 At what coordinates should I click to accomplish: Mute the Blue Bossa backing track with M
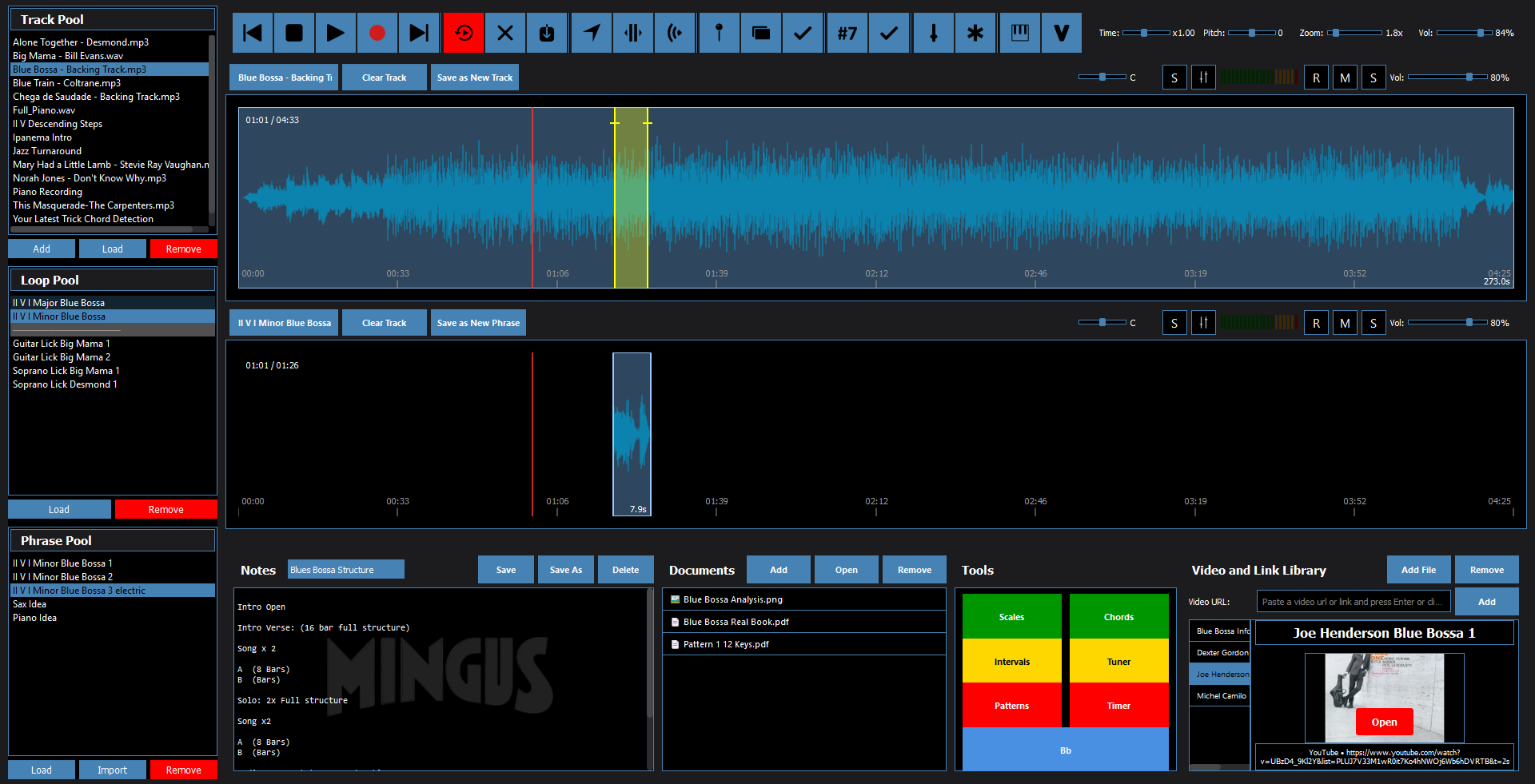1345,78
